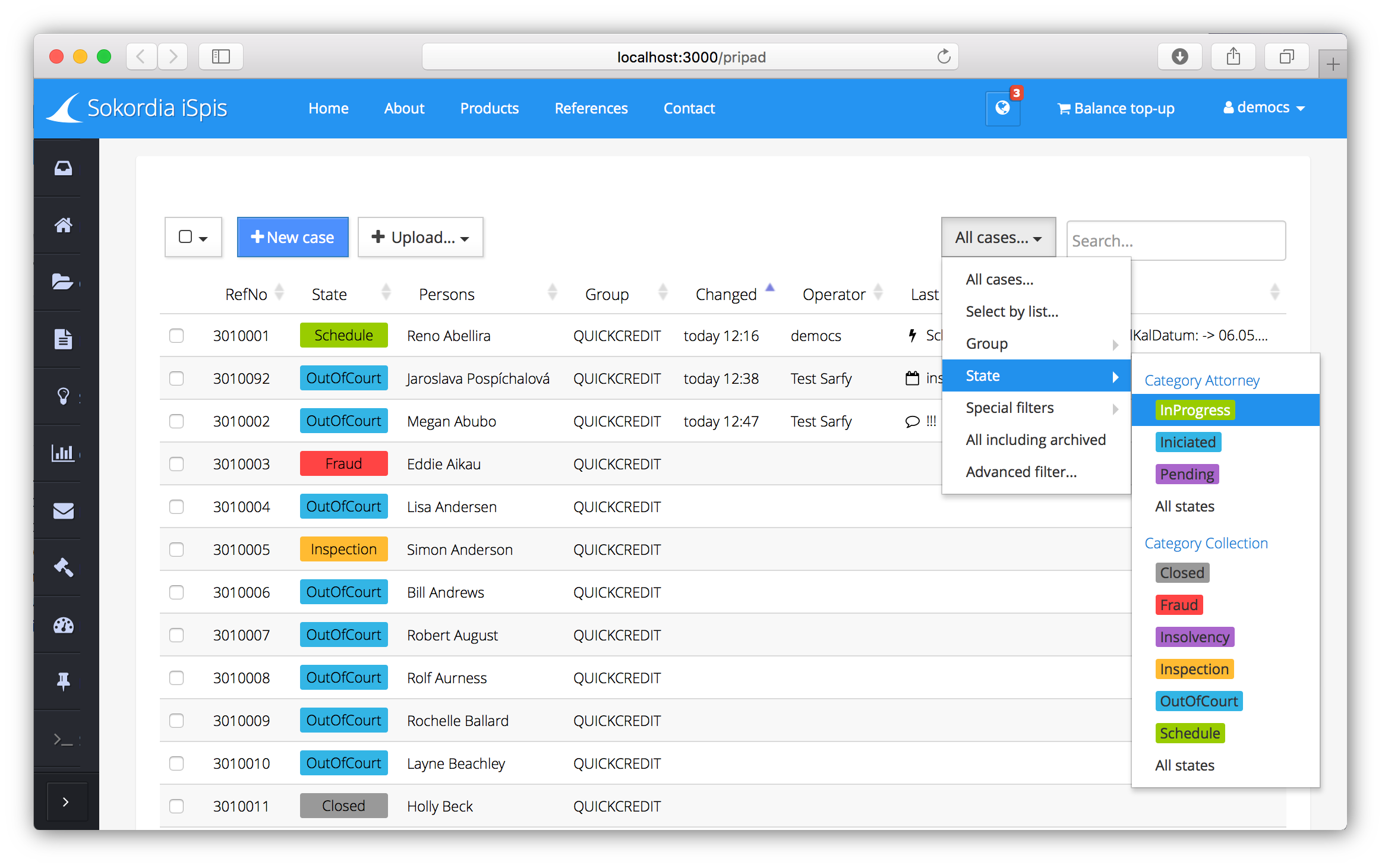Open the folder sidebar icon

[63, 282]
